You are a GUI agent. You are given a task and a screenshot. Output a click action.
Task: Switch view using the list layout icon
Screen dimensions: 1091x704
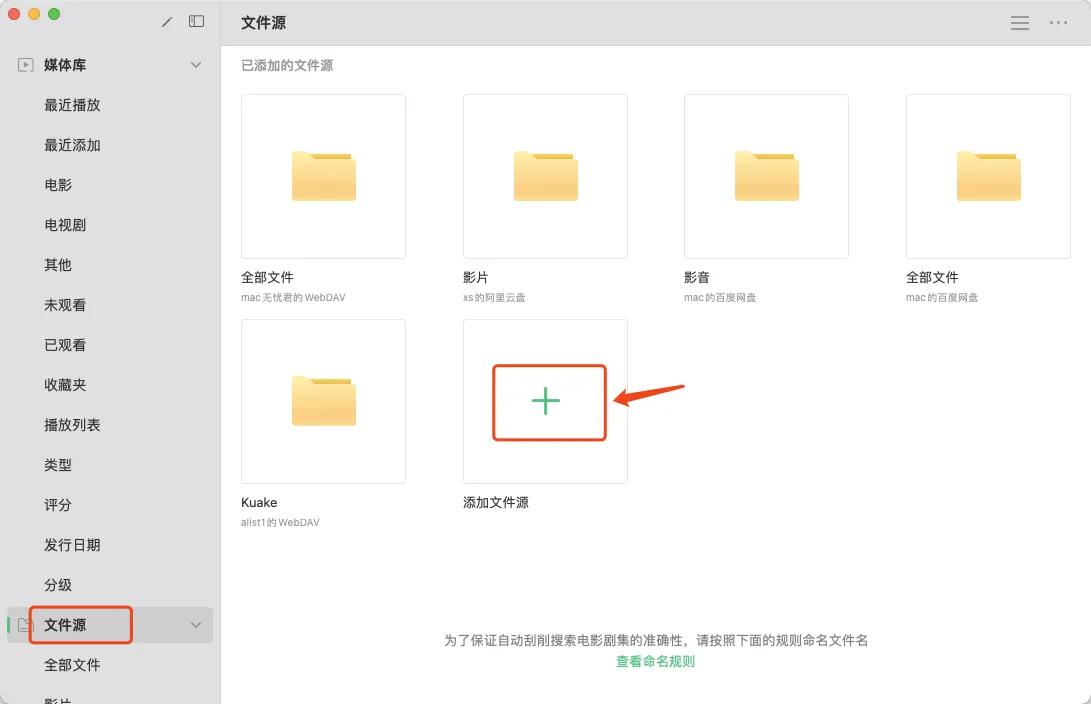[1020, 23]
